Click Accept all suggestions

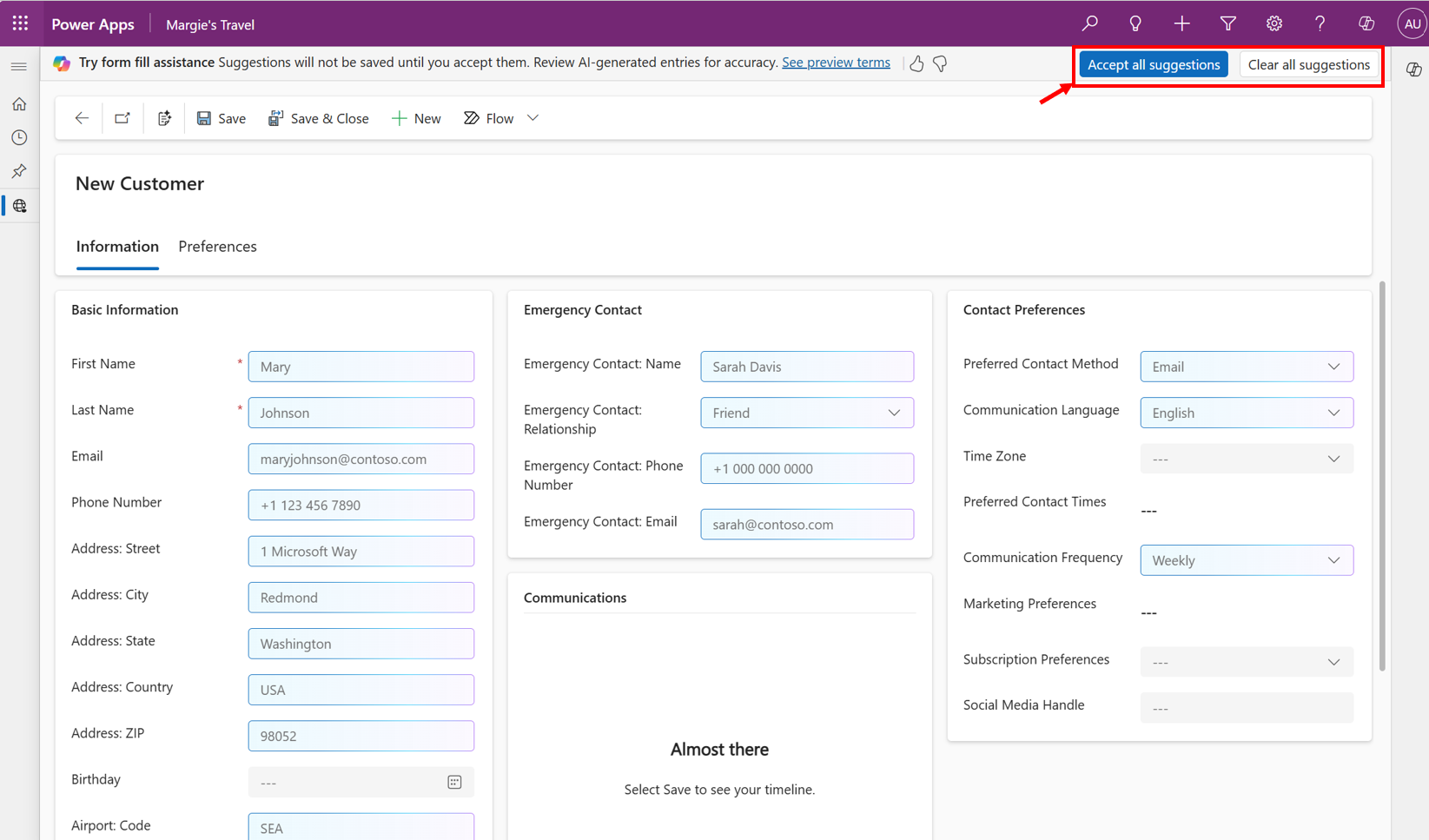coord(1153,63)
